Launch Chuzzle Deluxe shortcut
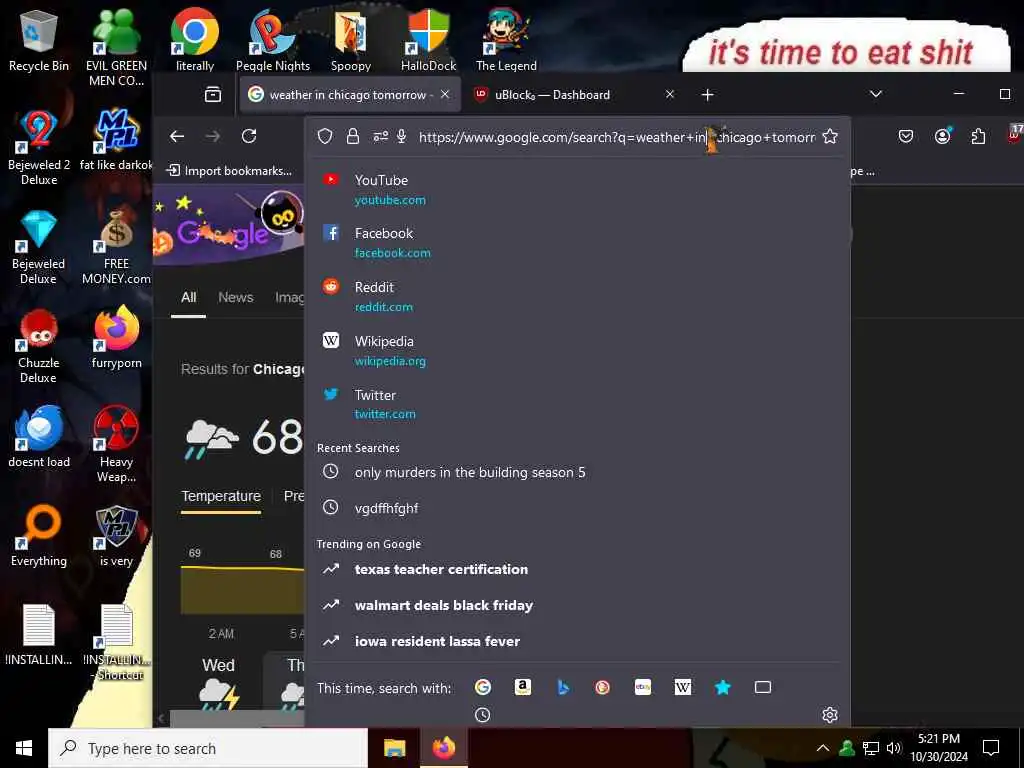 point(39,346)
